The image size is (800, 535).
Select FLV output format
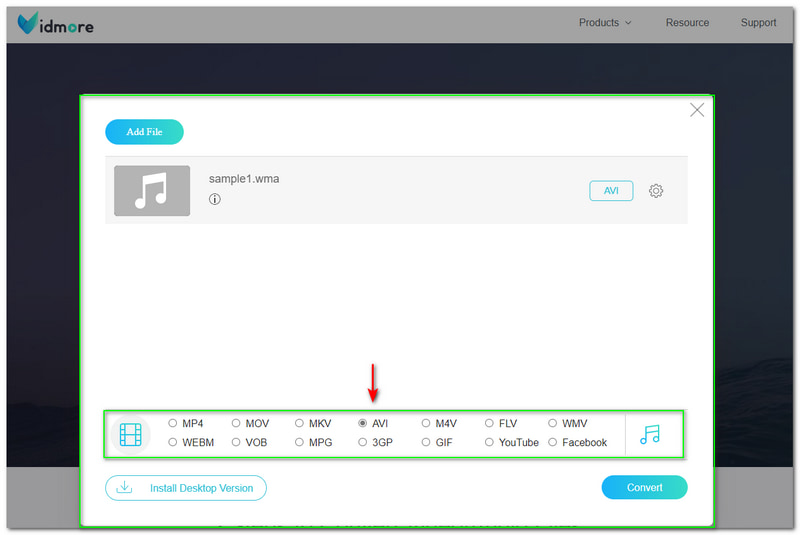tap(489, 423)
